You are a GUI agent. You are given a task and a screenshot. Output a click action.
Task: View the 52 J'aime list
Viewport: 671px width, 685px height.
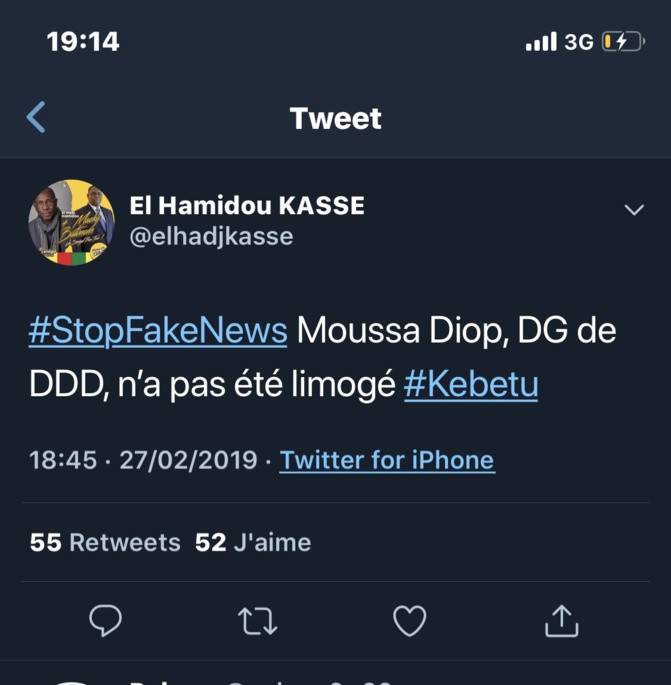click(x=253, y=542)
